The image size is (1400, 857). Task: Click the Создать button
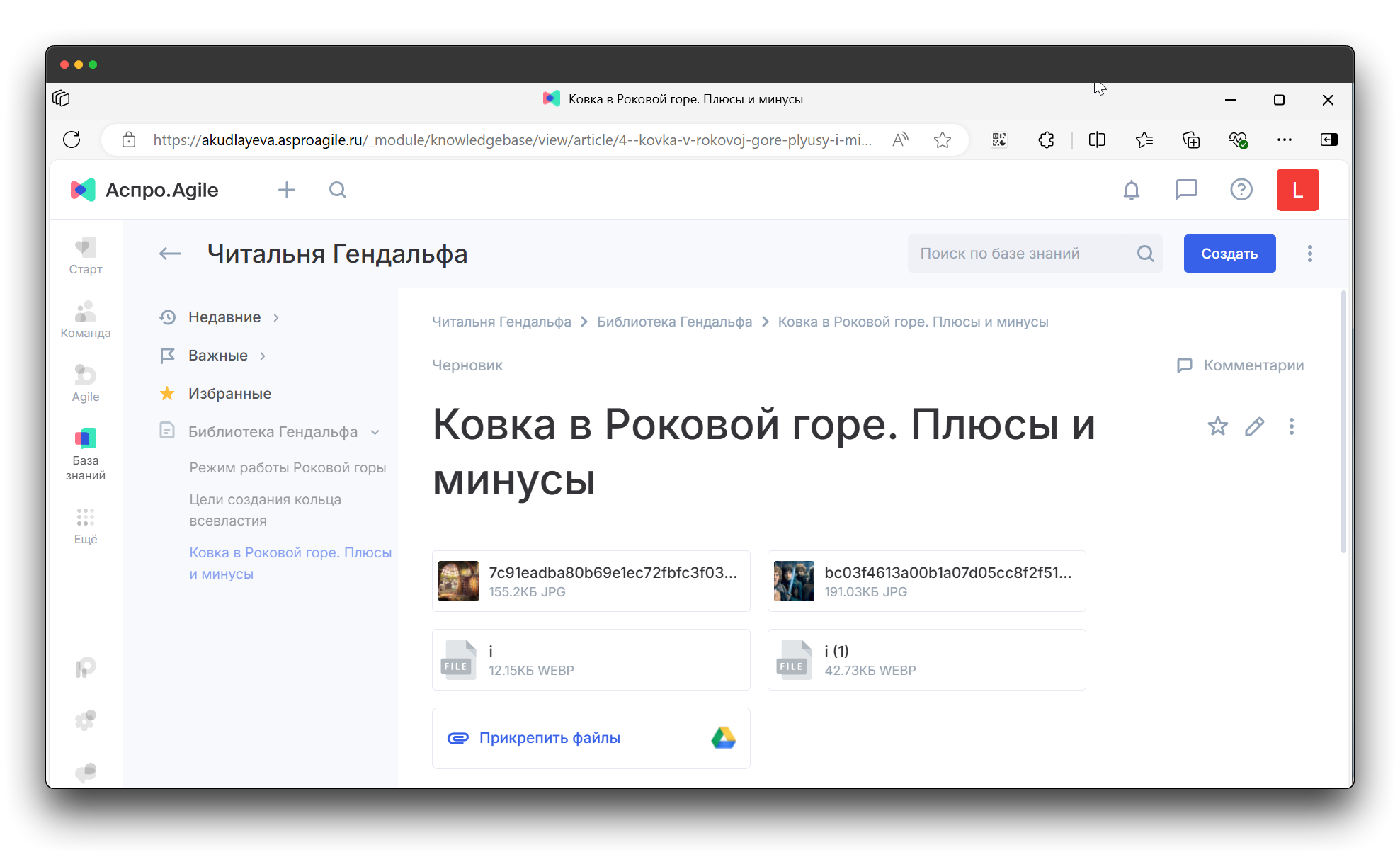pyautogui.click(x=1229, y=254)
